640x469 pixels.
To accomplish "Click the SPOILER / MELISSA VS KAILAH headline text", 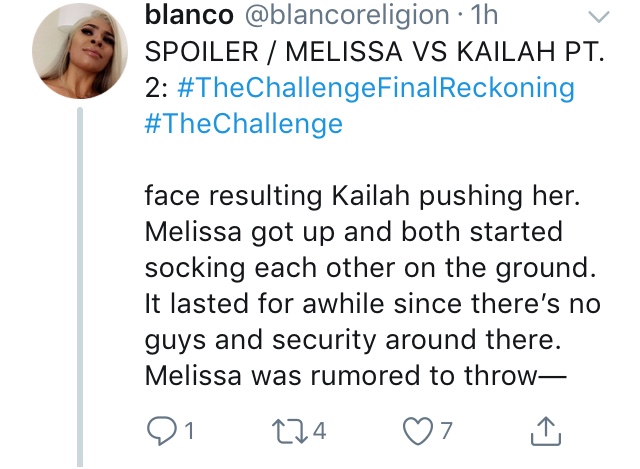I will tap(374, 51).
